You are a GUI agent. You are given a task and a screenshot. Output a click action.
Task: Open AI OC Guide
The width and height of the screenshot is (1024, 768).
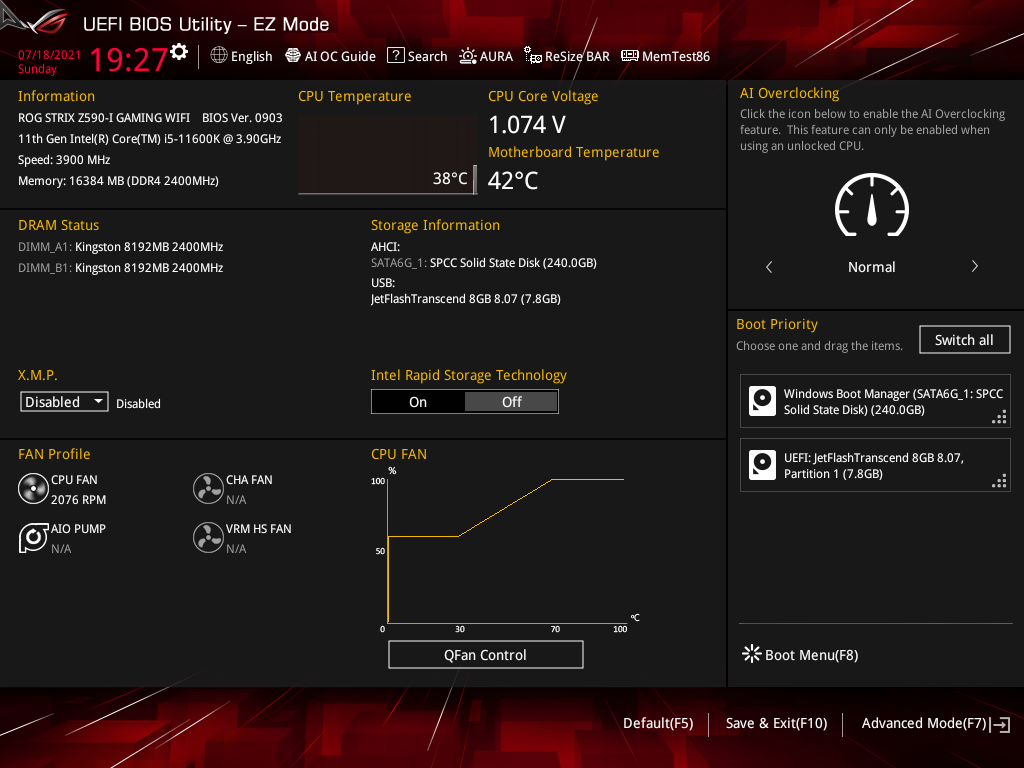pos(330,56)
